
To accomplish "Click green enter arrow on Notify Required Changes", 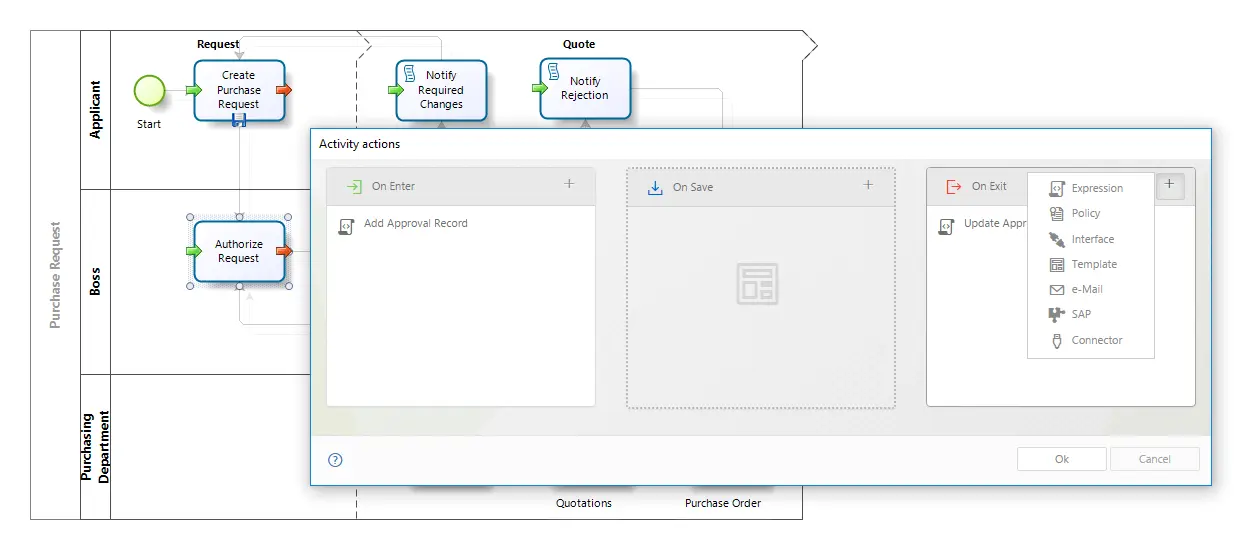I will click(x=396, y=90).
